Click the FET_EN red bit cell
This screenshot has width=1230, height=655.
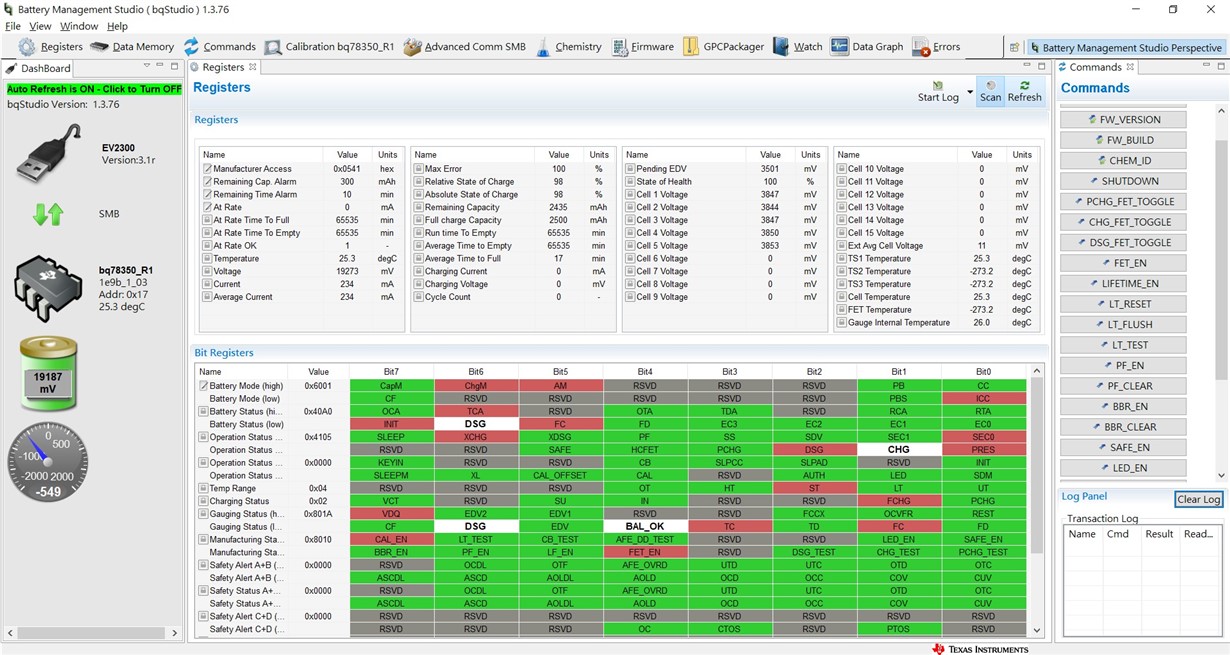(645, 552)
